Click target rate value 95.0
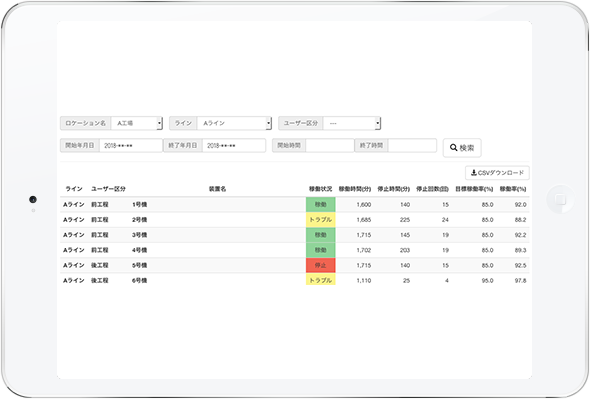The image size is (590, 399). point(488,280)
